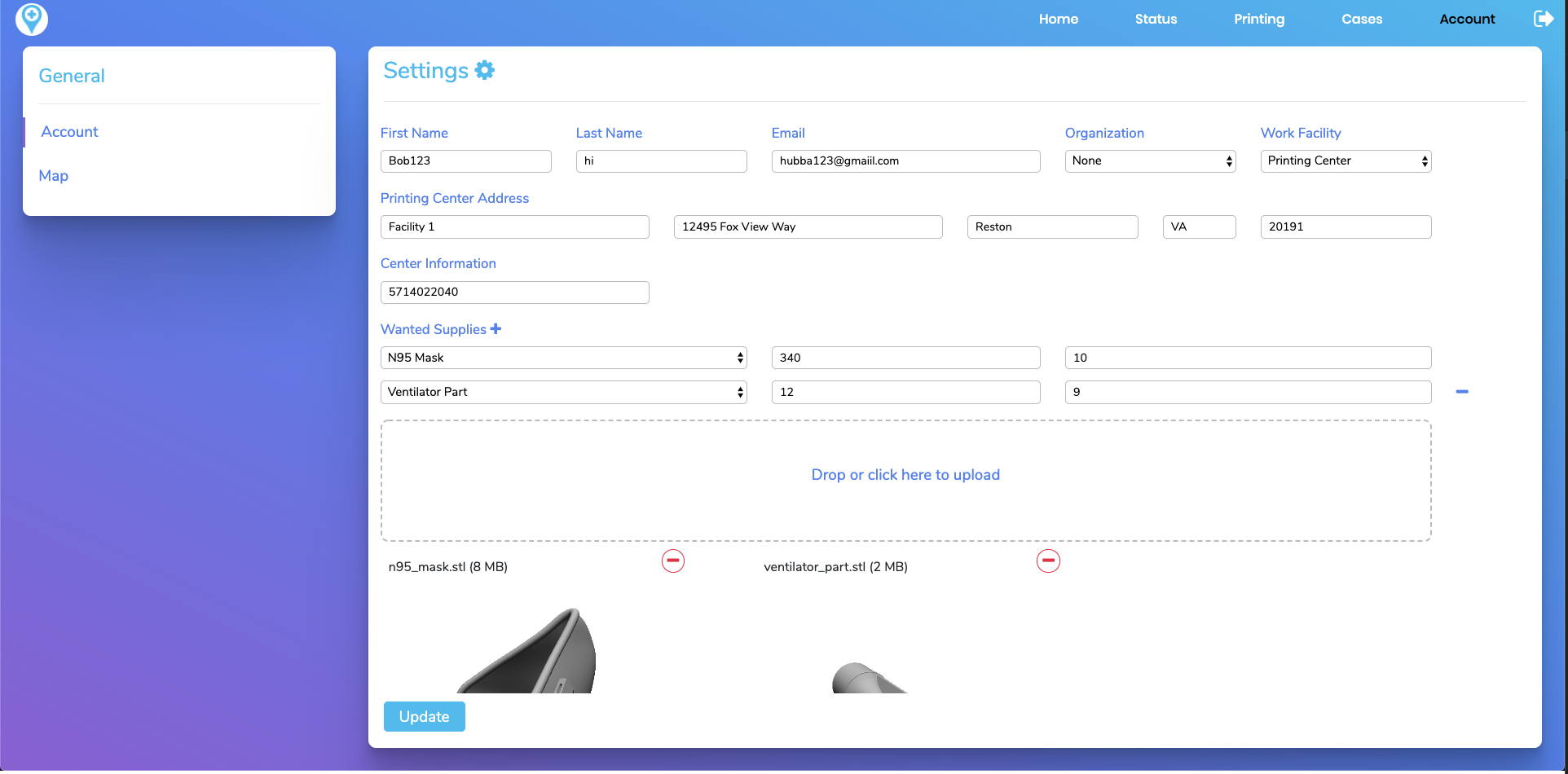1568x774 pixels.
Task: Remove Ventilator Part supply row with minus
Action: [x=1462, y=392]
